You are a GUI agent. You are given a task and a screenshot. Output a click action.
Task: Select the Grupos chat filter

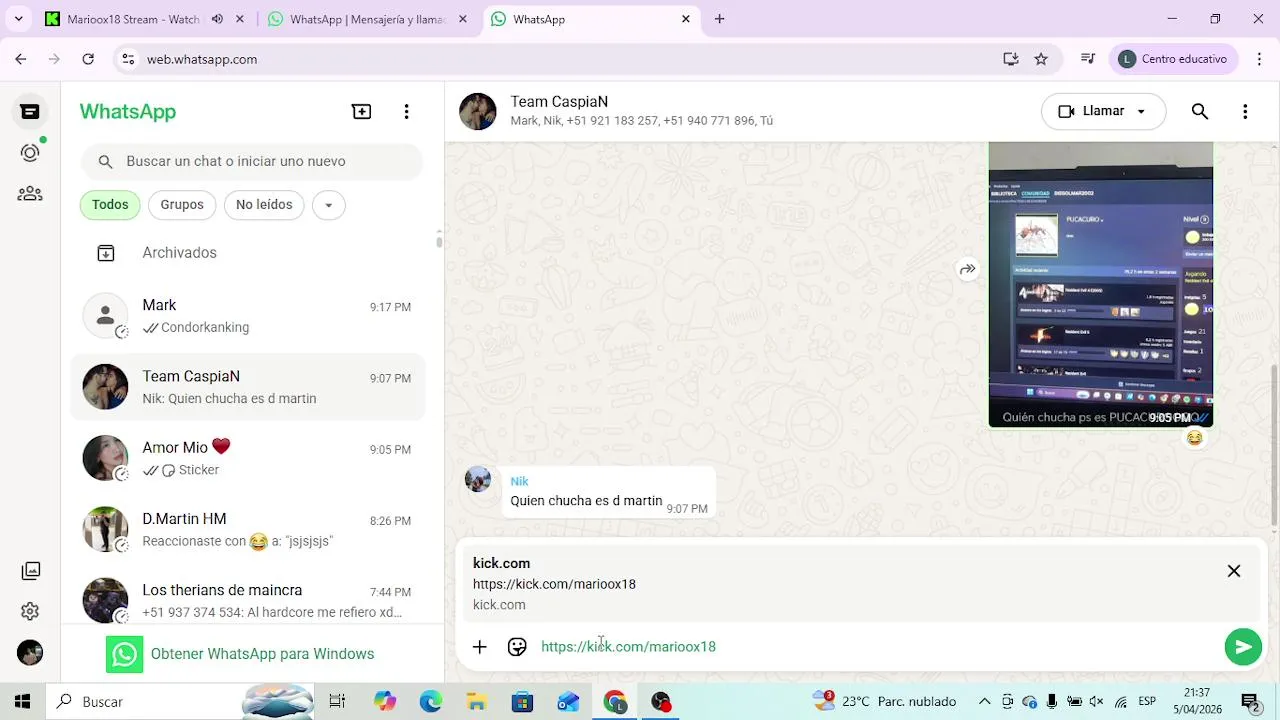182,205
